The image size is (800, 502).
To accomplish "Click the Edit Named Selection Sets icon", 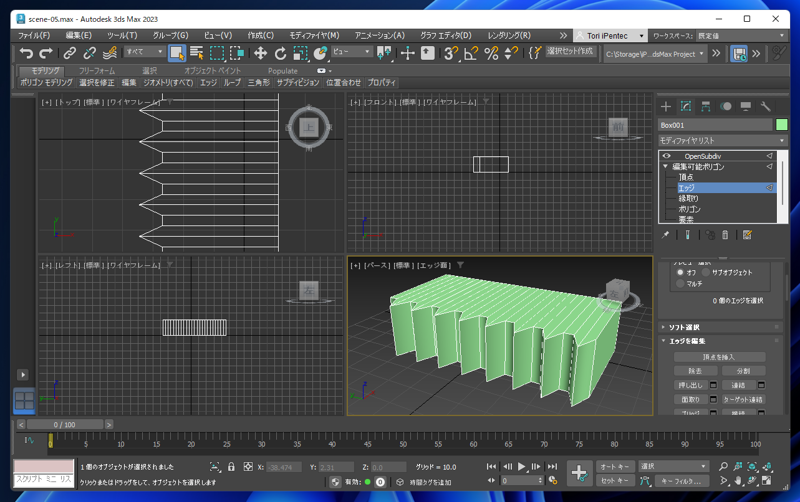I will tap(534, 53).
